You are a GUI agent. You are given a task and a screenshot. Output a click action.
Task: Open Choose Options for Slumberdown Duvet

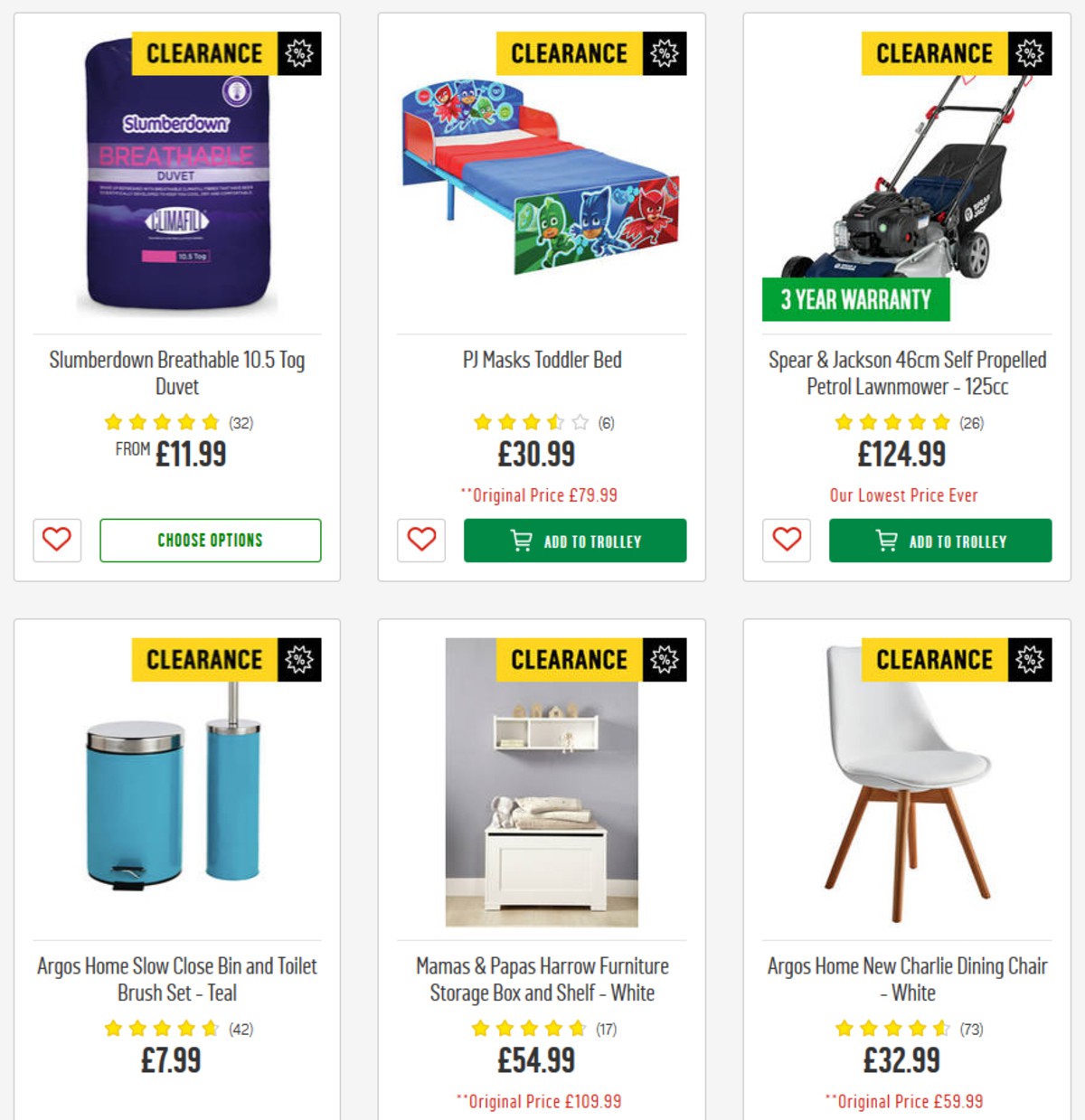pyautogui.click(x=209, y=540)
